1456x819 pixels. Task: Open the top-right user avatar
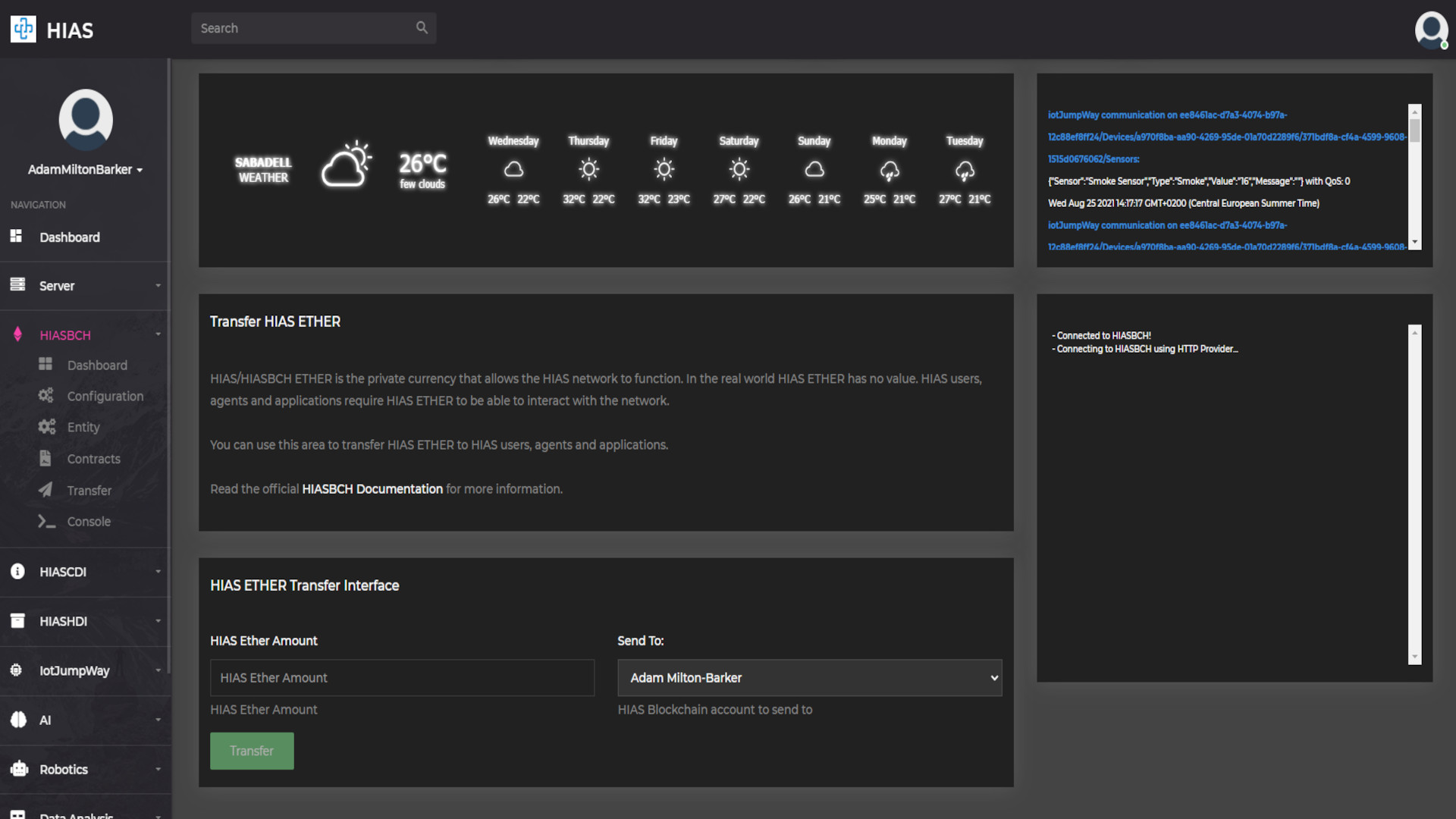1430,30
